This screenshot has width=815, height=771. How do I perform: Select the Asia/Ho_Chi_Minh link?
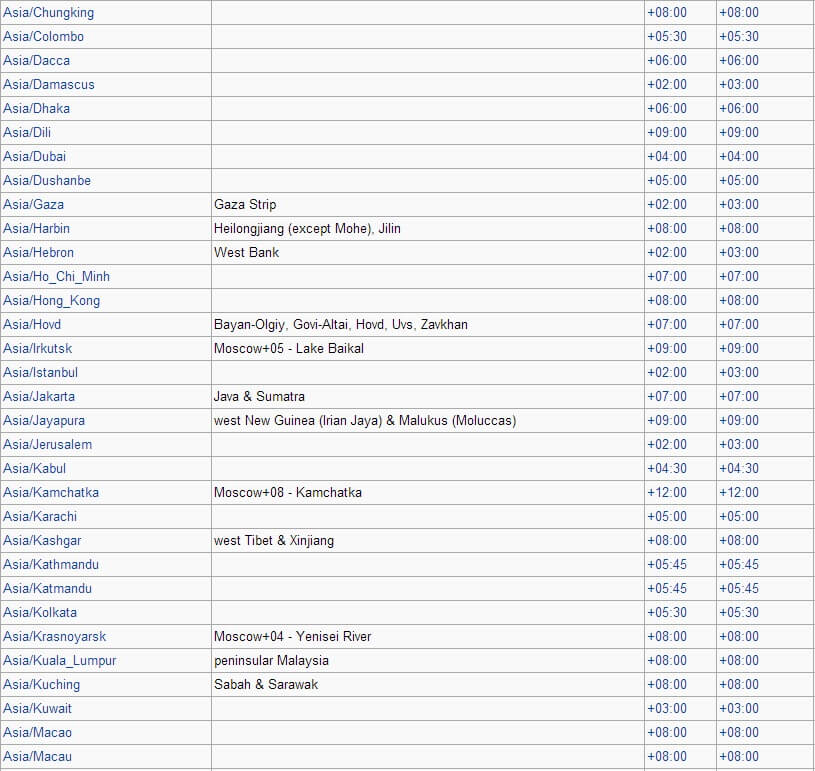pyautogui.click(x=56, y=276)
